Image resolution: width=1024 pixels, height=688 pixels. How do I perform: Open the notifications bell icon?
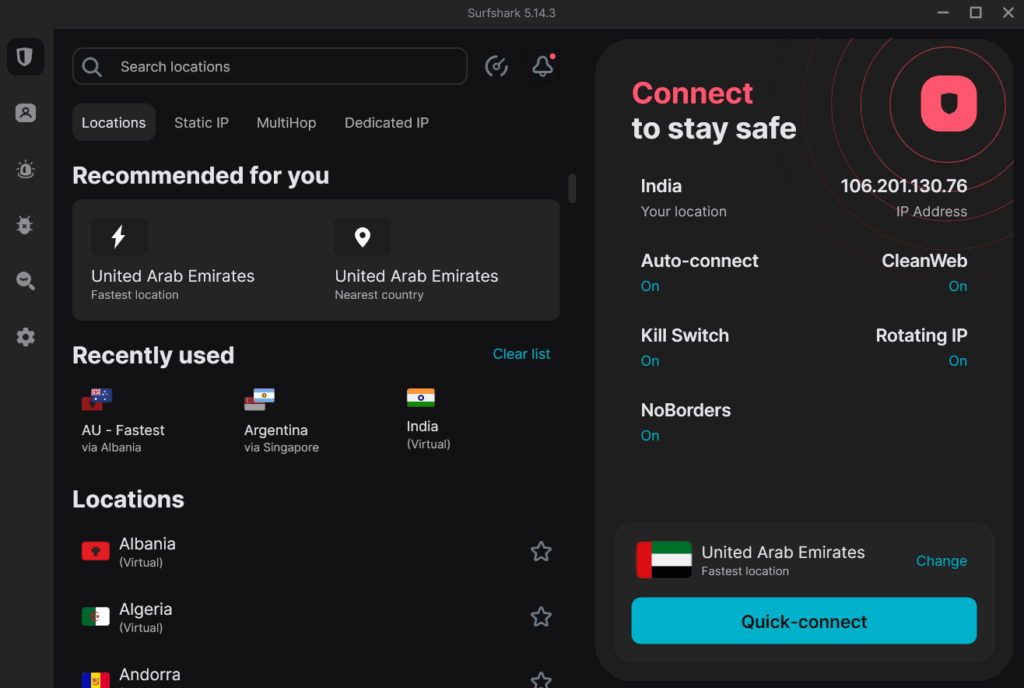(543, 66)
